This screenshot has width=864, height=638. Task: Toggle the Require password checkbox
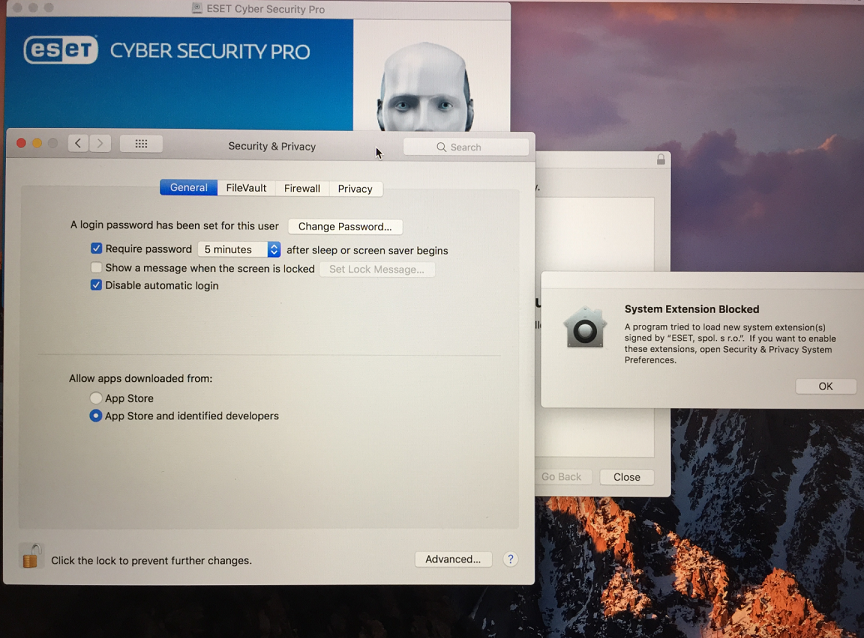[96, 248]
